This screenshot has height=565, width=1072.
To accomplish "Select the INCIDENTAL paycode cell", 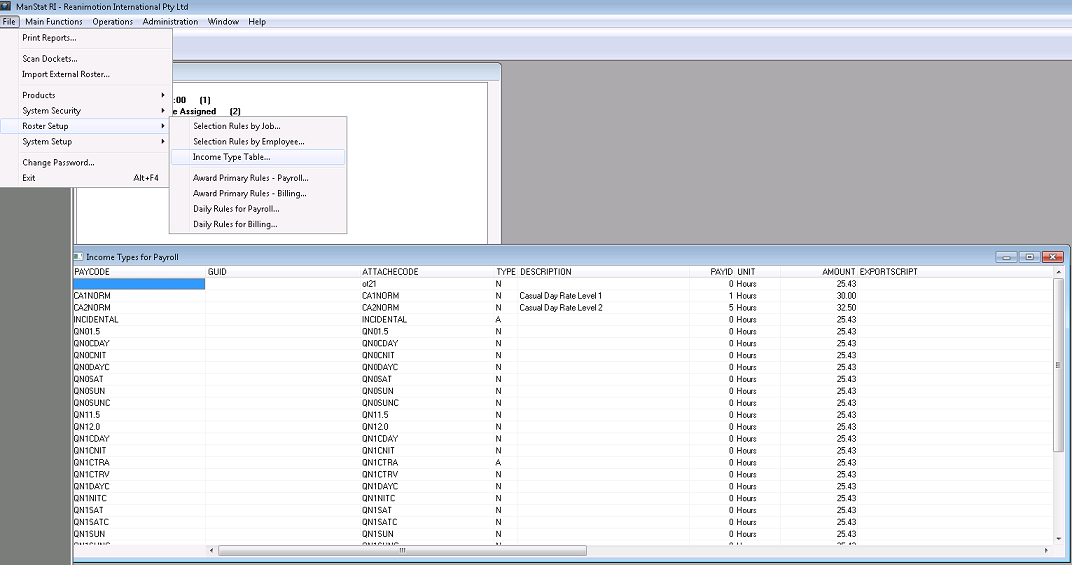I will tap(139, 319).
